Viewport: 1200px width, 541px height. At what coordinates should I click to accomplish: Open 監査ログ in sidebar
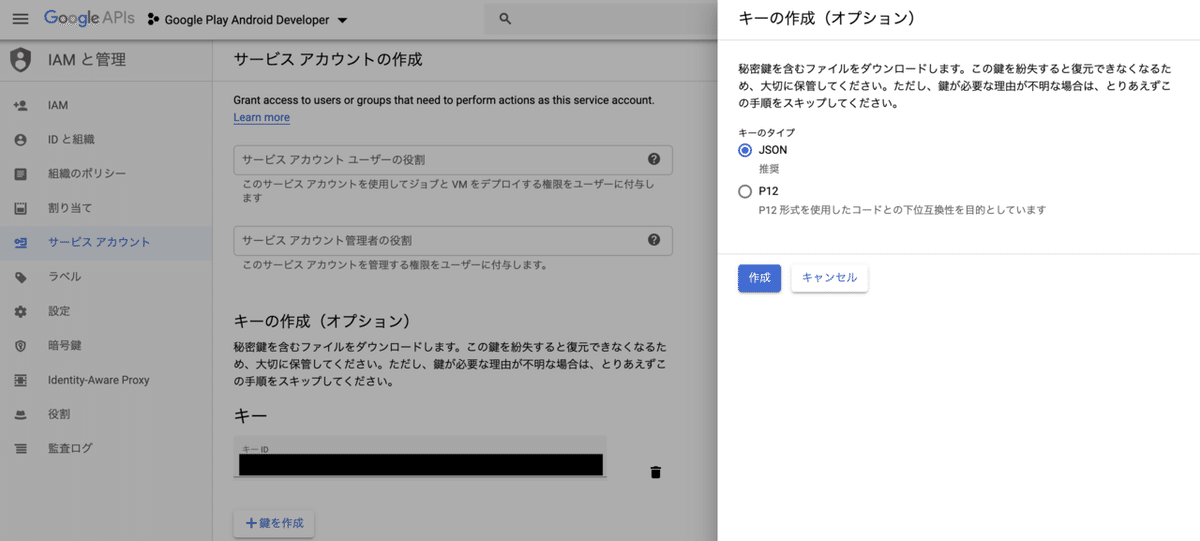coord(106,449)
